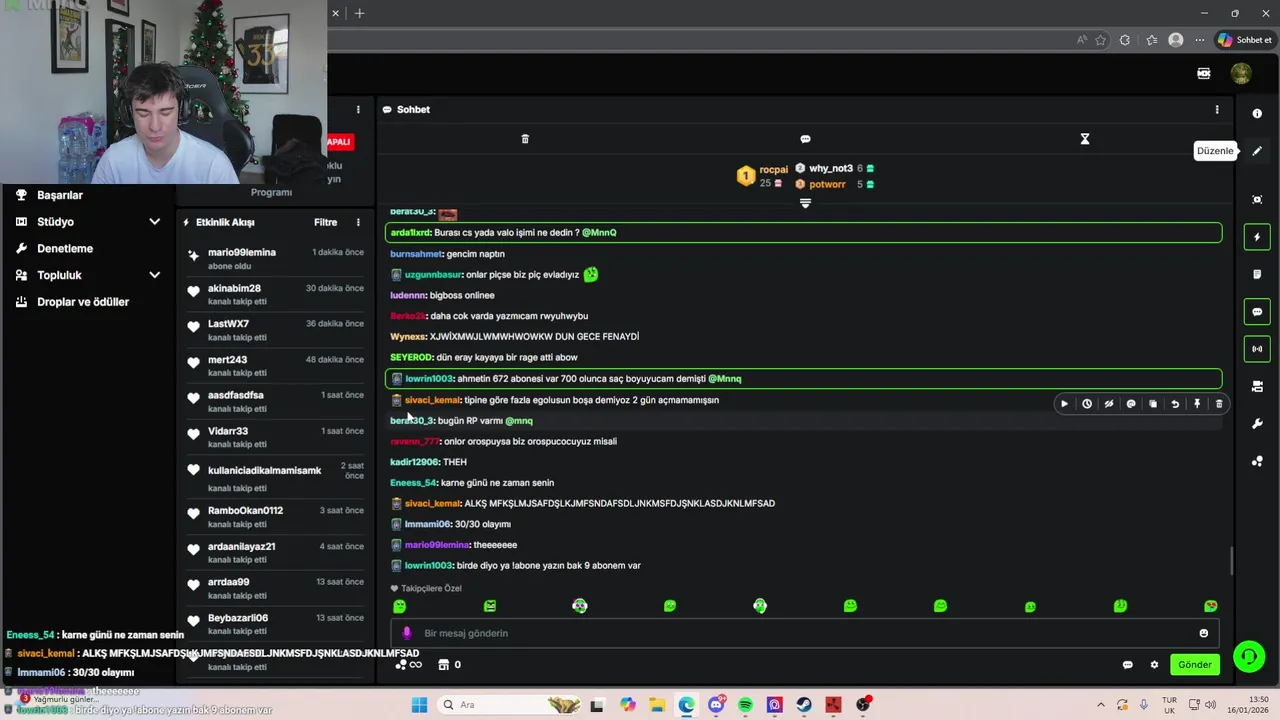Click the chat bubble icon beside settings gear
Image resolution: width=1280 pixels, height=720 pixels.
tap(1128, 665)
